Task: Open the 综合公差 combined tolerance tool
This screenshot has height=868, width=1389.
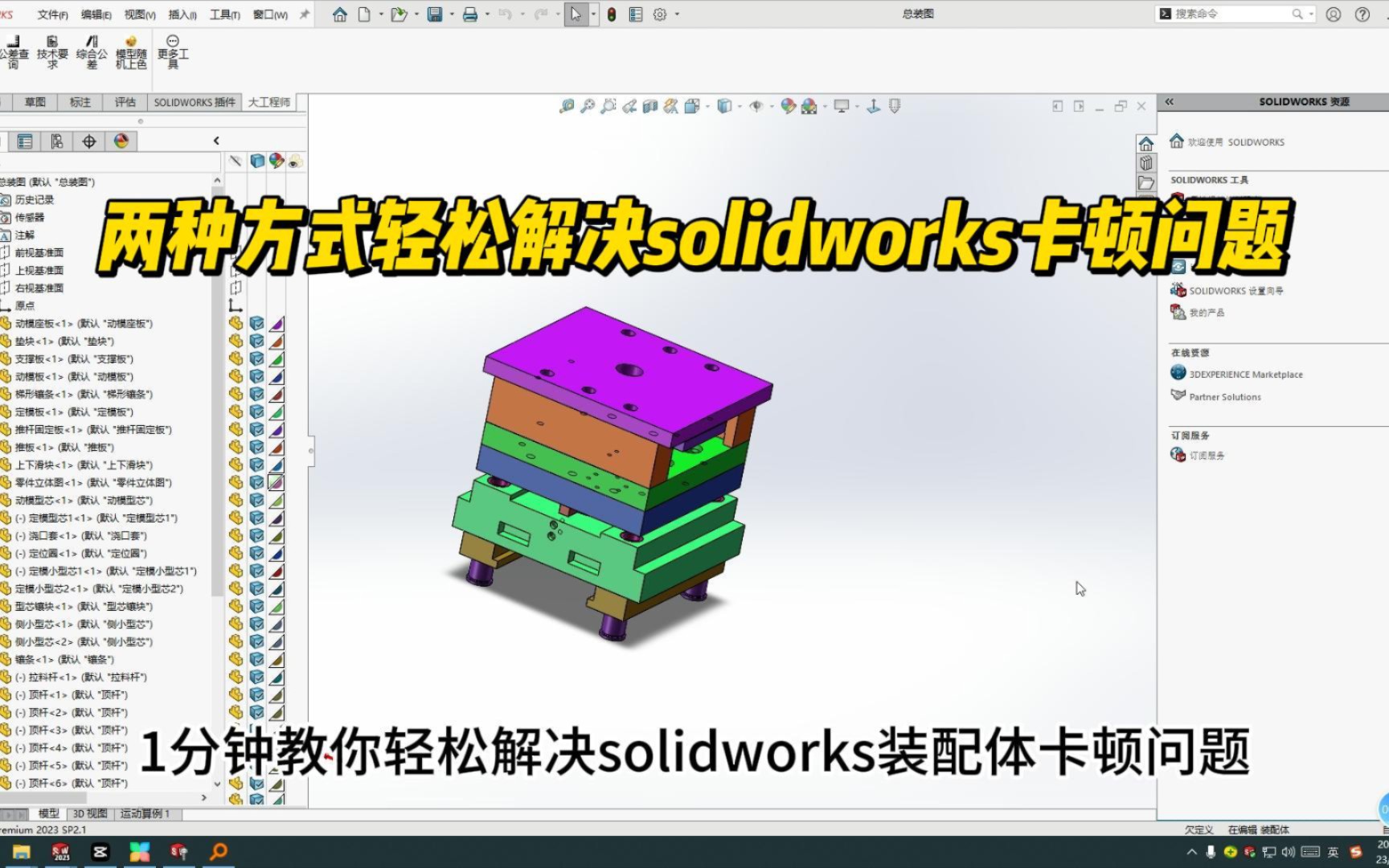Action: point(92,52)
